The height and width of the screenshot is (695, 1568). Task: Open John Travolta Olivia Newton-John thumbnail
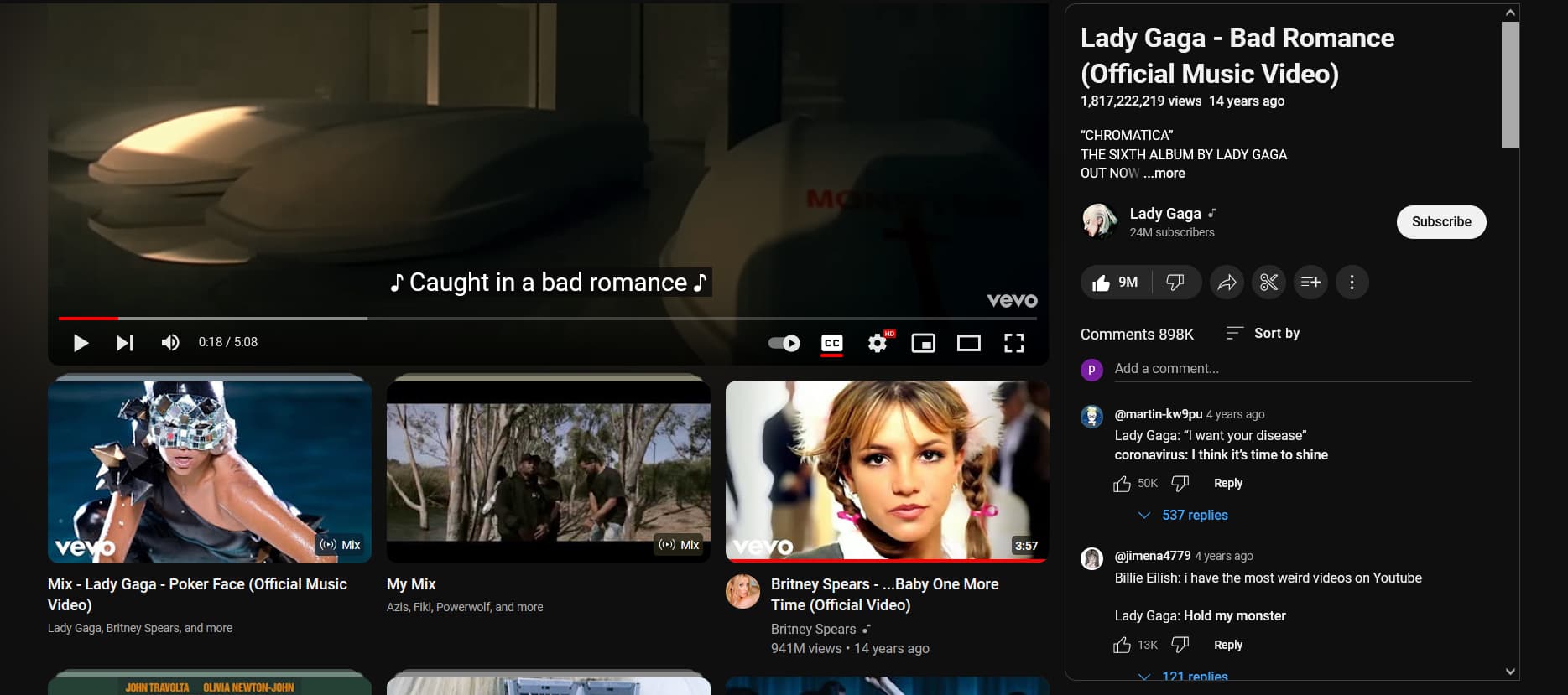click(210, 686)
